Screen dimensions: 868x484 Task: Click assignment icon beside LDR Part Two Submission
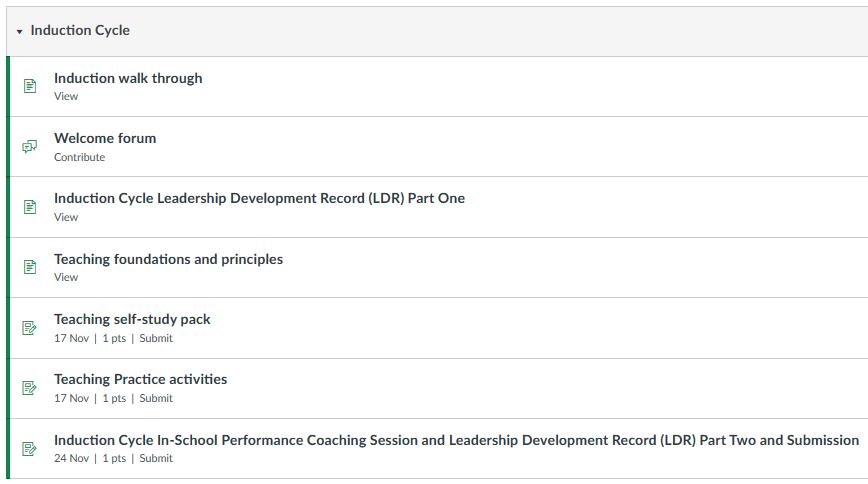coord(30,448)
